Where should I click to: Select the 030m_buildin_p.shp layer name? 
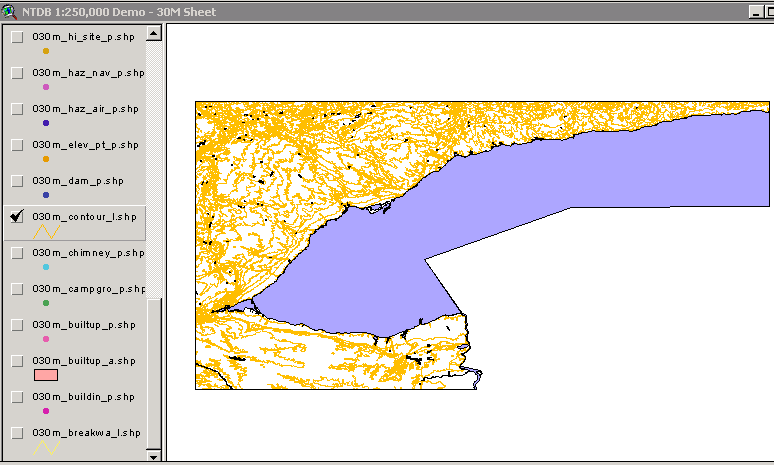pos(83,397)
